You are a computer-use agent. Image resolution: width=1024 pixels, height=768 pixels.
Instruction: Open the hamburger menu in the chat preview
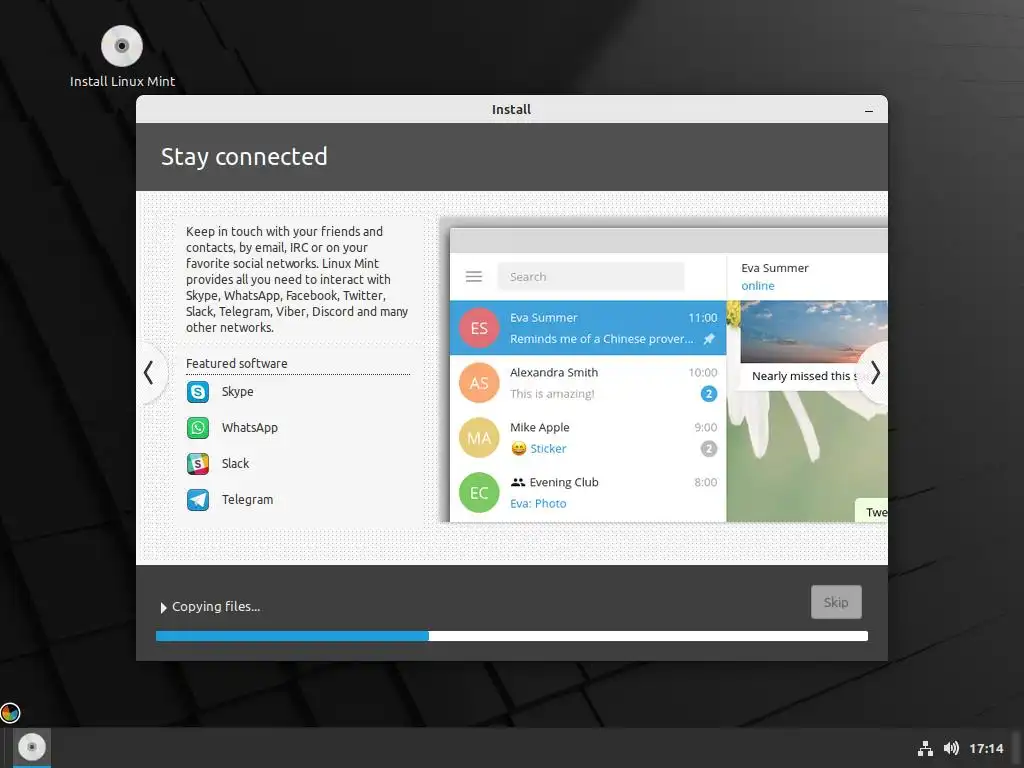click(474, 277)
